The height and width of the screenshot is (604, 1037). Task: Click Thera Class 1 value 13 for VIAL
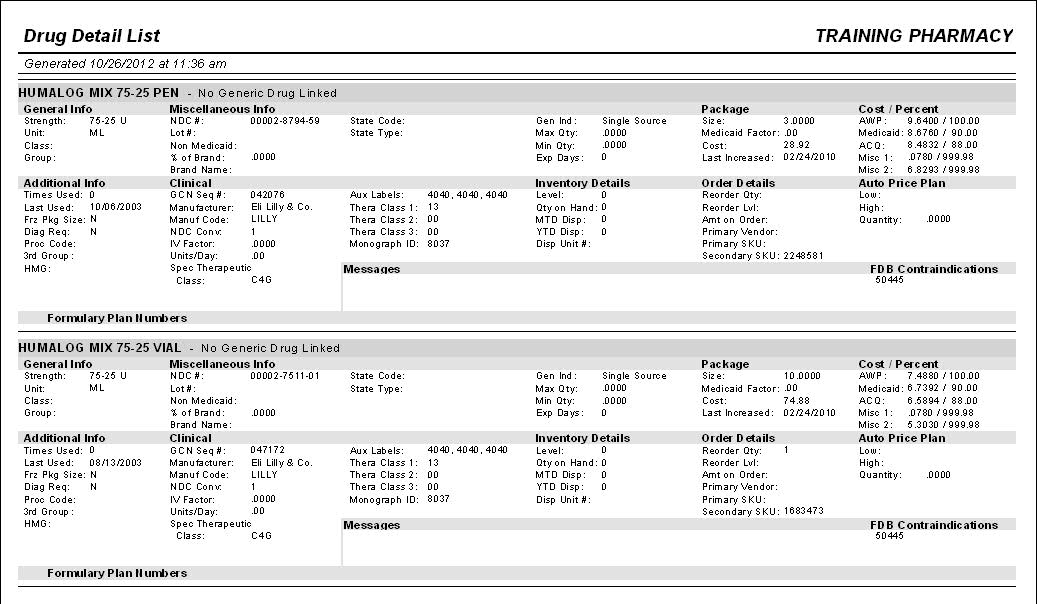[433, 462]
